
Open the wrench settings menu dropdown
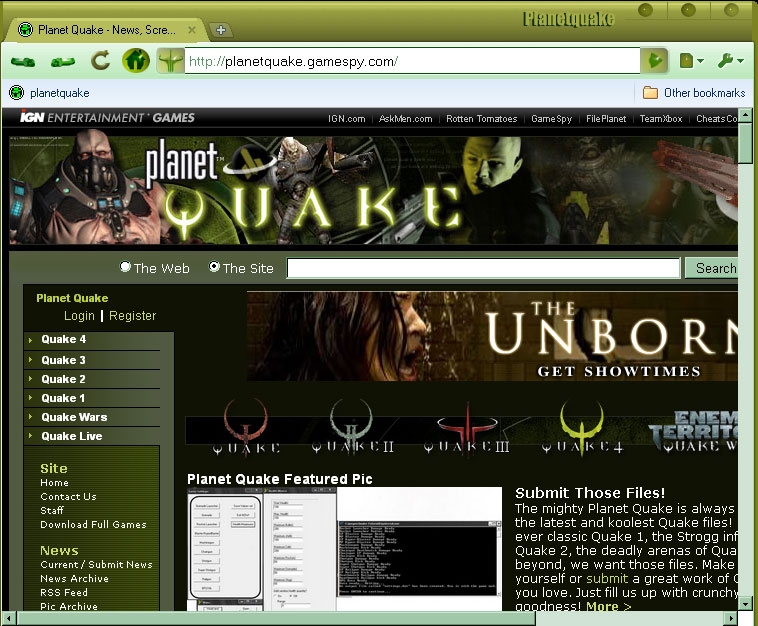pyautogui.click(x=730, y=61)
